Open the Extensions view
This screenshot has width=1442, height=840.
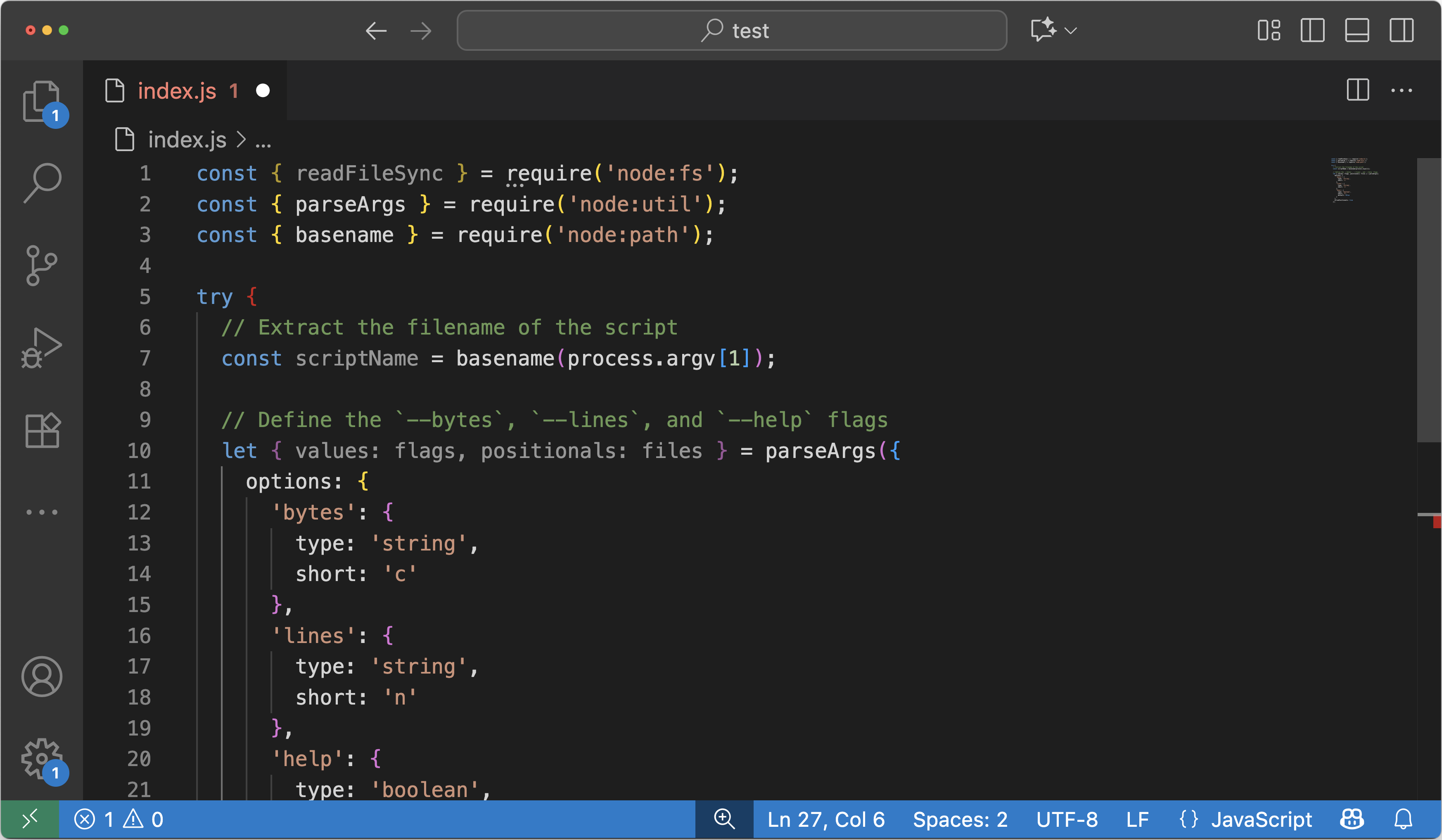(x=42, y=430)
